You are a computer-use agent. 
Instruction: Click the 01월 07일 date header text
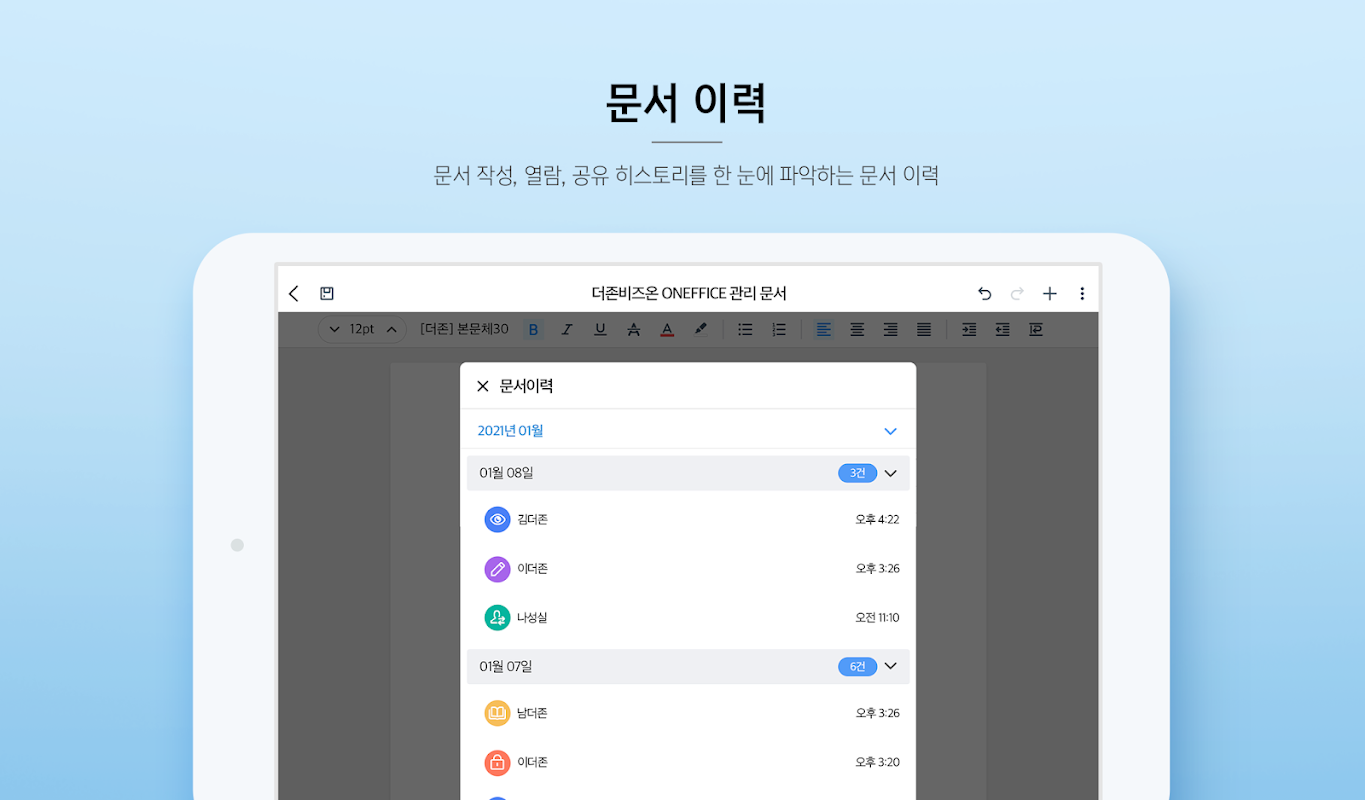pos(506,666)
